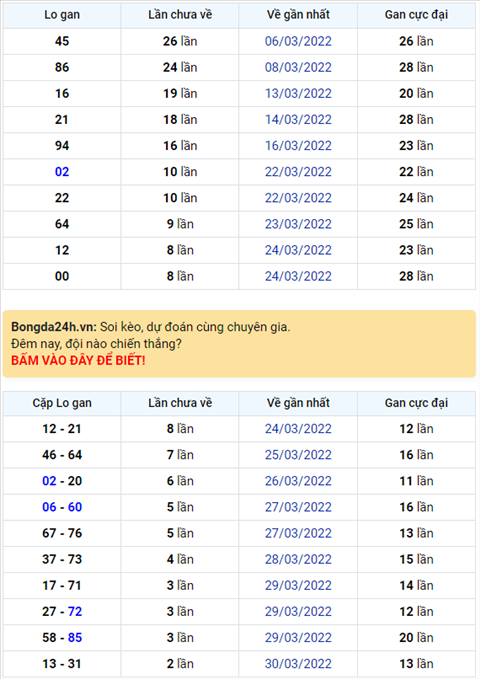Screen dimensions: 480x679
Task: Select the 11 lần cell in row 02 - 20
Action: click(x=416, y=481)
